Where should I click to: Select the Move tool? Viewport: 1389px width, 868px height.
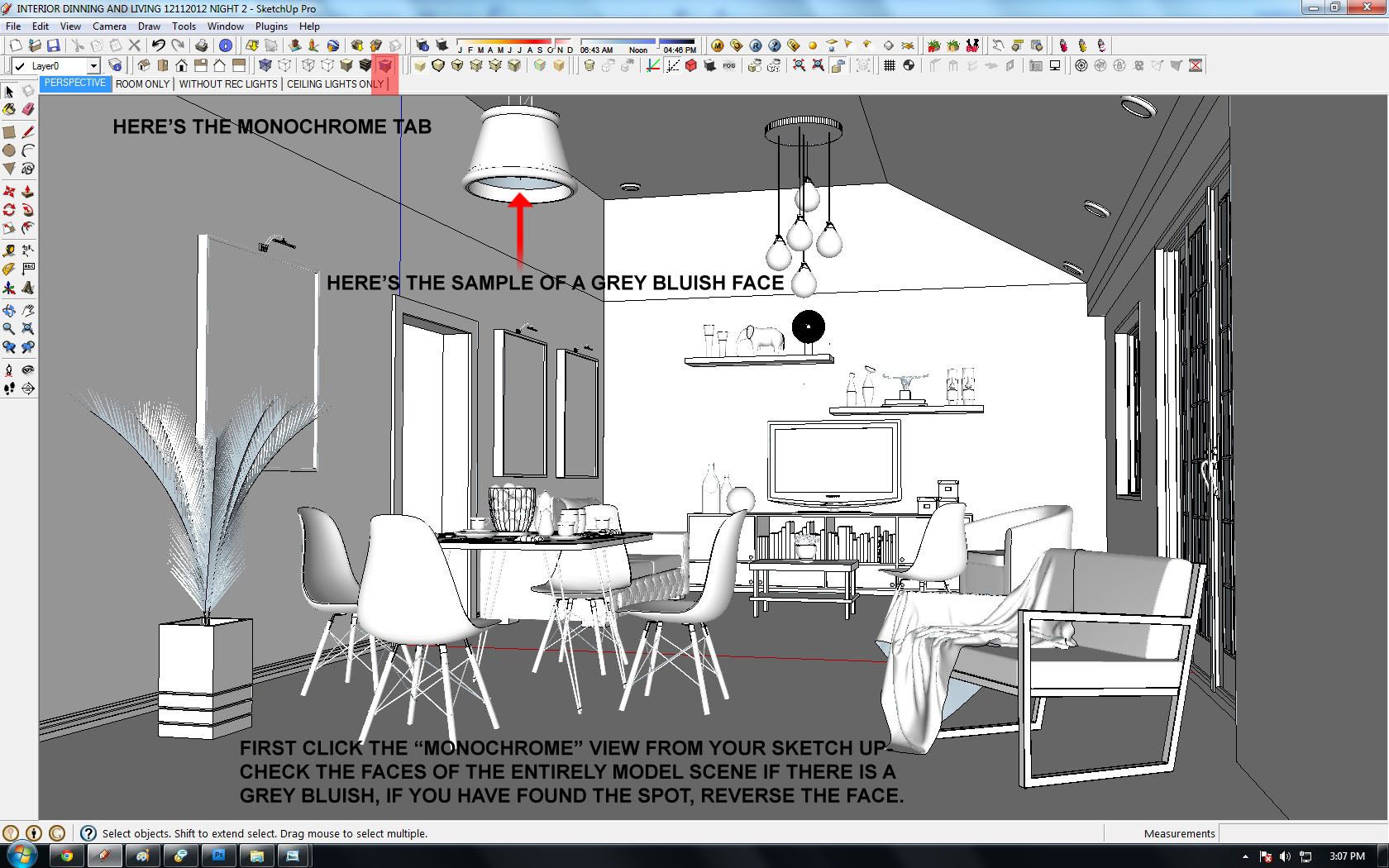pyautogui.click(x=9, y=192)
